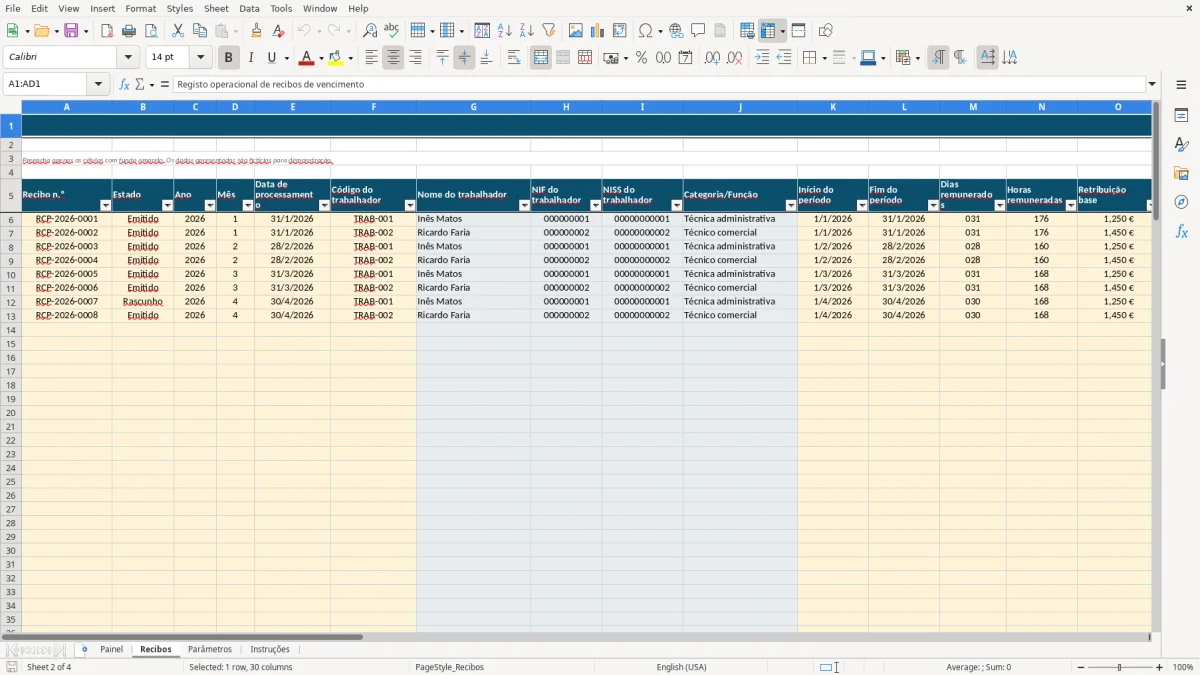Screen dimensions: 1200x675
Task: Toggle Center Horizontally alignment
Action: (393, 58)
